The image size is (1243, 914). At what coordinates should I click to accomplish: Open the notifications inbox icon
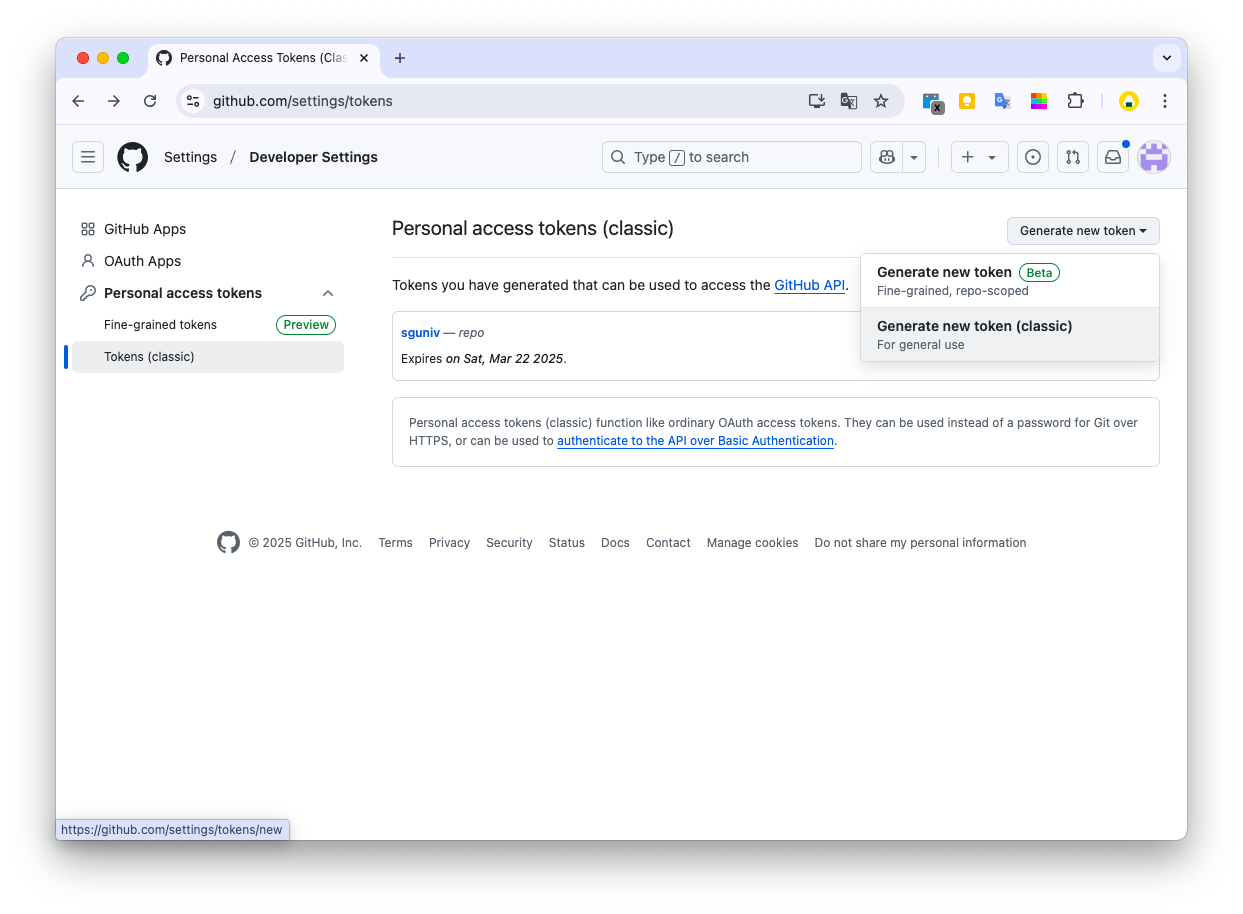pos(1113,157)
